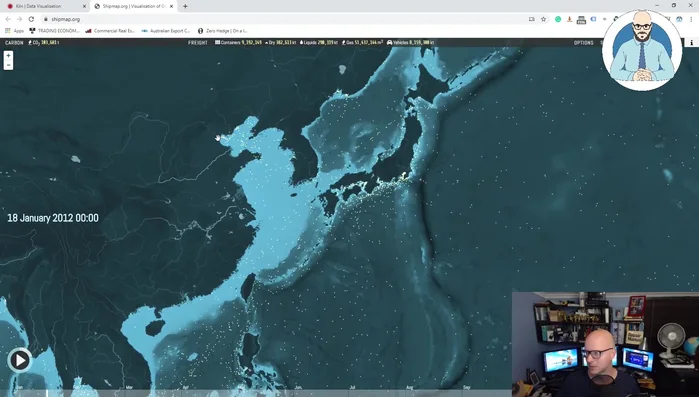Select the Containers freight counter
Viewport: 699px width, 397px height.
click(x=238, y=43)
